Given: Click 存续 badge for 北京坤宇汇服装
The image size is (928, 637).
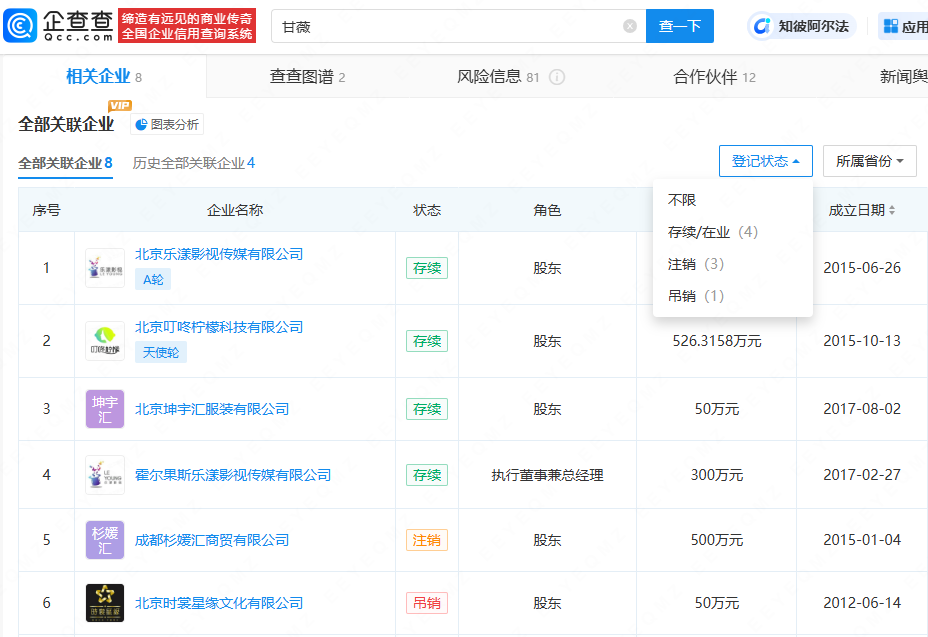Looking at the screenshot, I should pos(427,409).
